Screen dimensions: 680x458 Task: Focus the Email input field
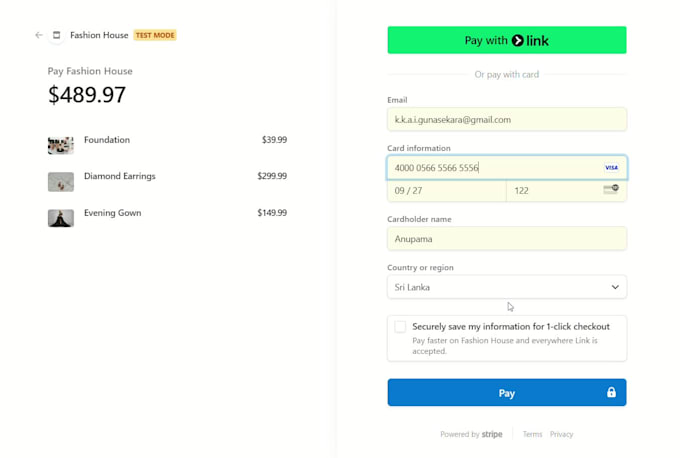coord(506,120)
